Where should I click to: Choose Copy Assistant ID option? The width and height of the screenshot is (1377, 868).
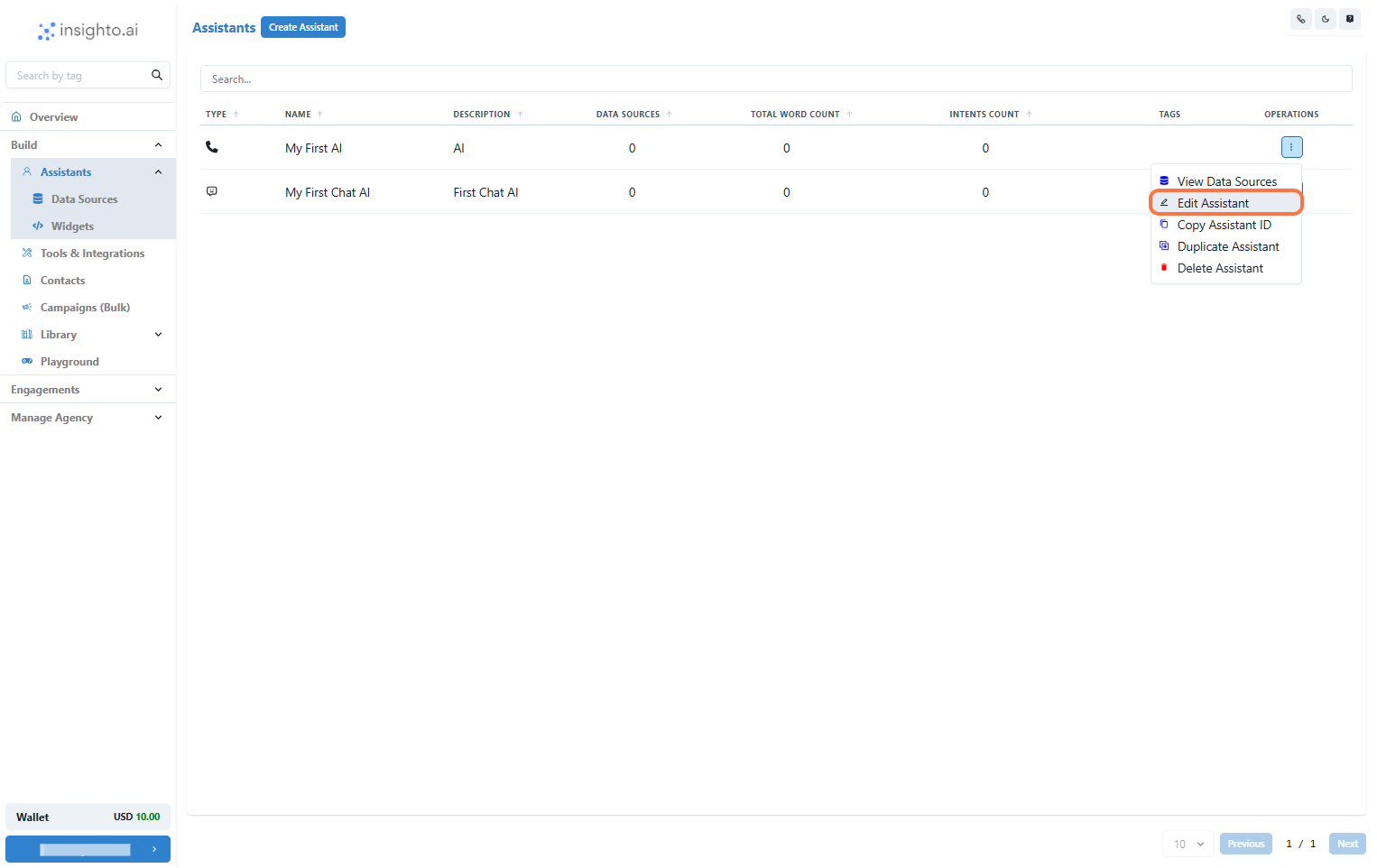[1226, 225]
